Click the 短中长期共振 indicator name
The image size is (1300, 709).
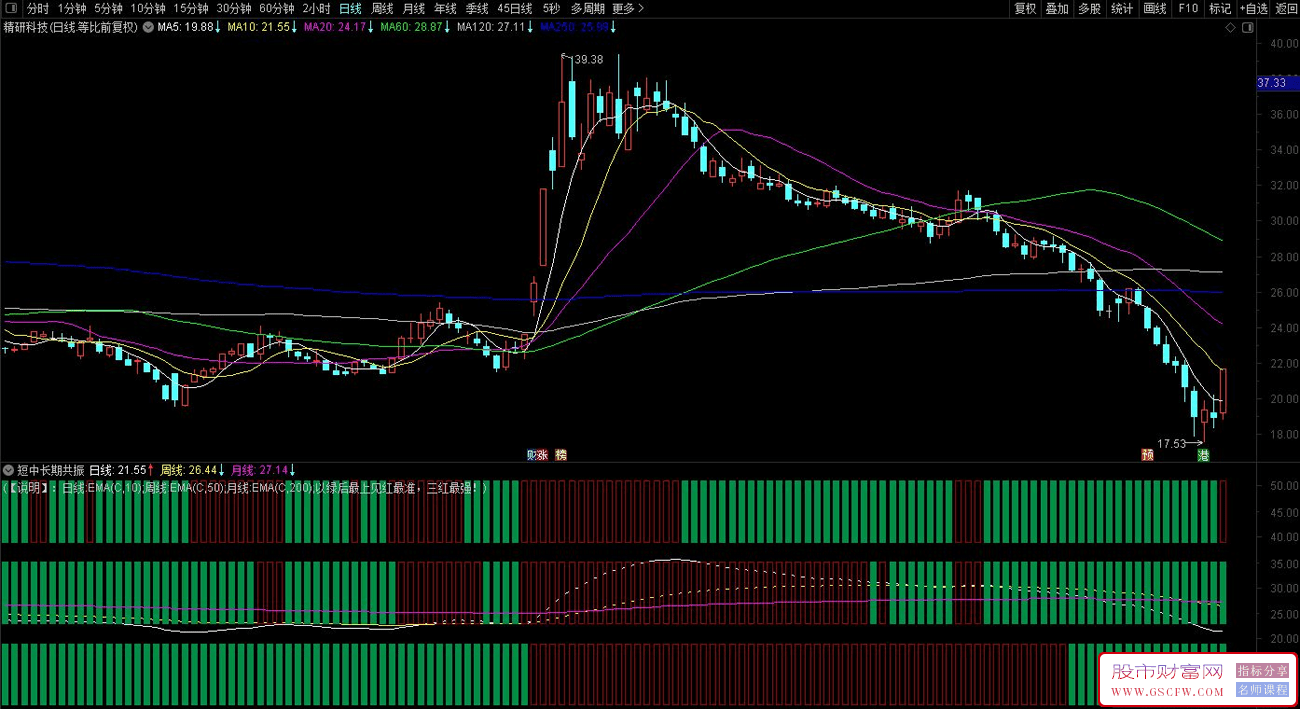coord(51,469)
